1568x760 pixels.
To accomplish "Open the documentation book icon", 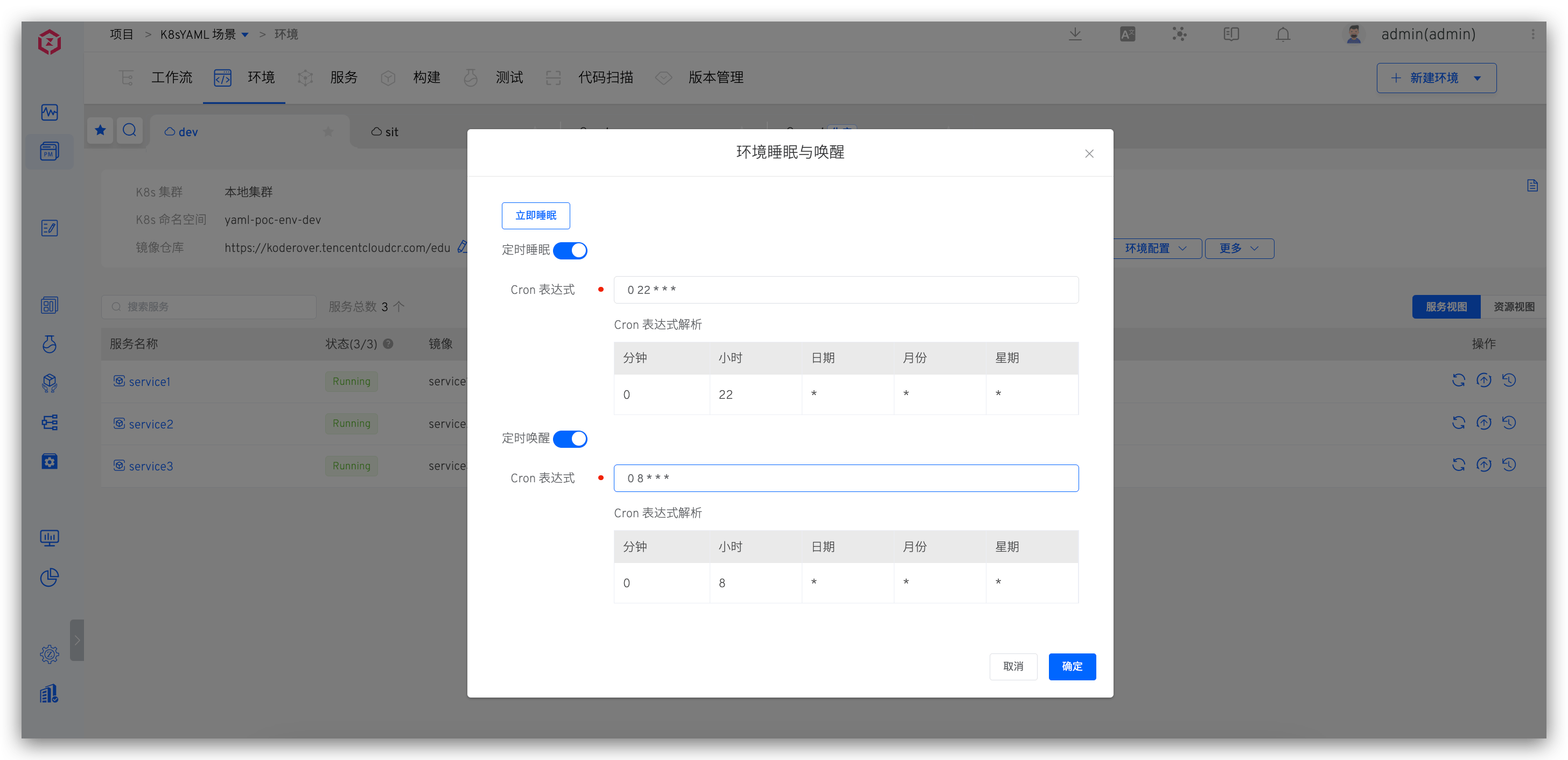I will coord(1231,34).
